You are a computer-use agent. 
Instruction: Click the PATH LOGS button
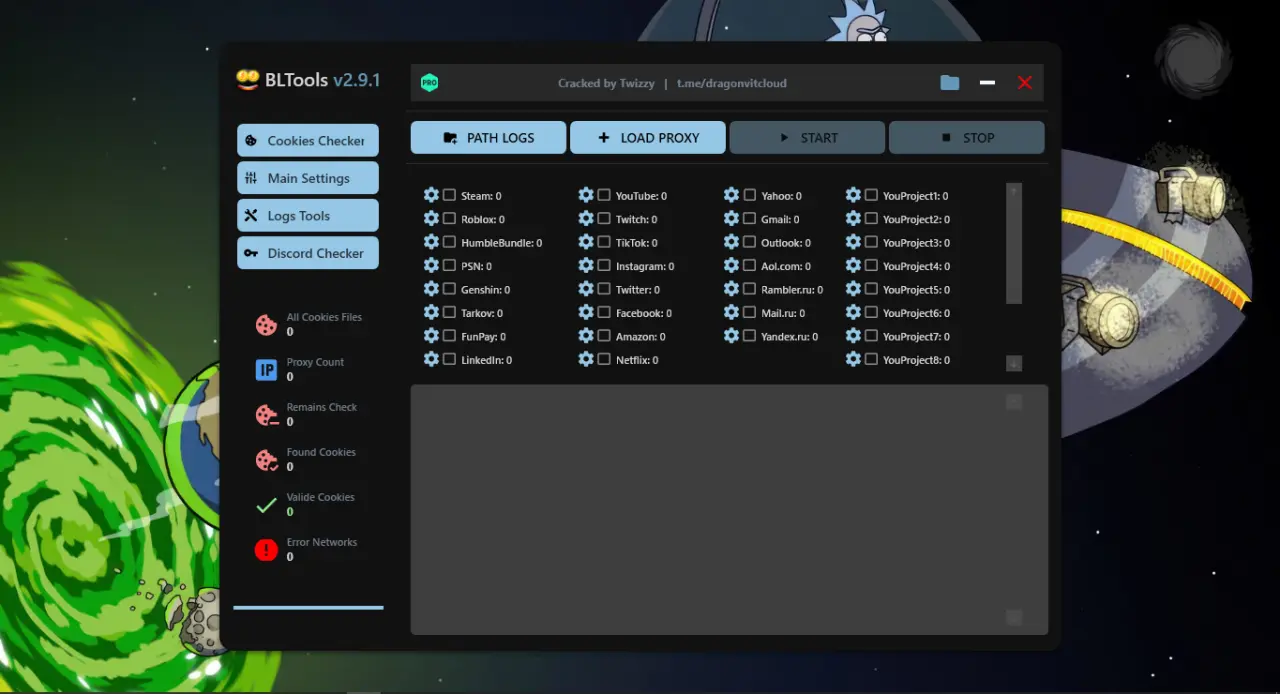pos(488,138)
